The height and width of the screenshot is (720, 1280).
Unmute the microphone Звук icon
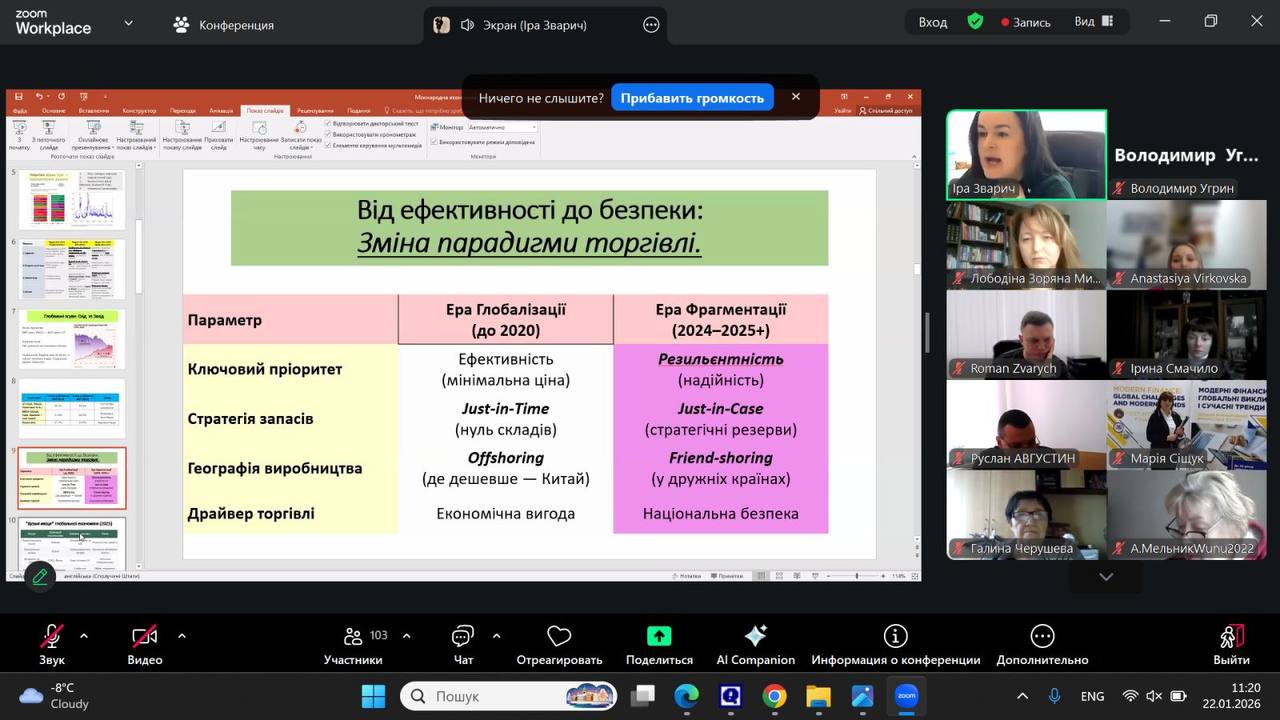tap(51, 637)
